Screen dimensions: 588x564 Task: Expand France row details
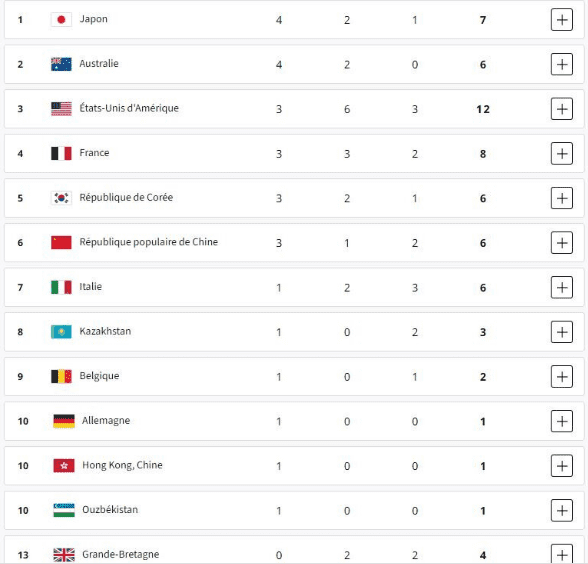(x=562, y=153)
